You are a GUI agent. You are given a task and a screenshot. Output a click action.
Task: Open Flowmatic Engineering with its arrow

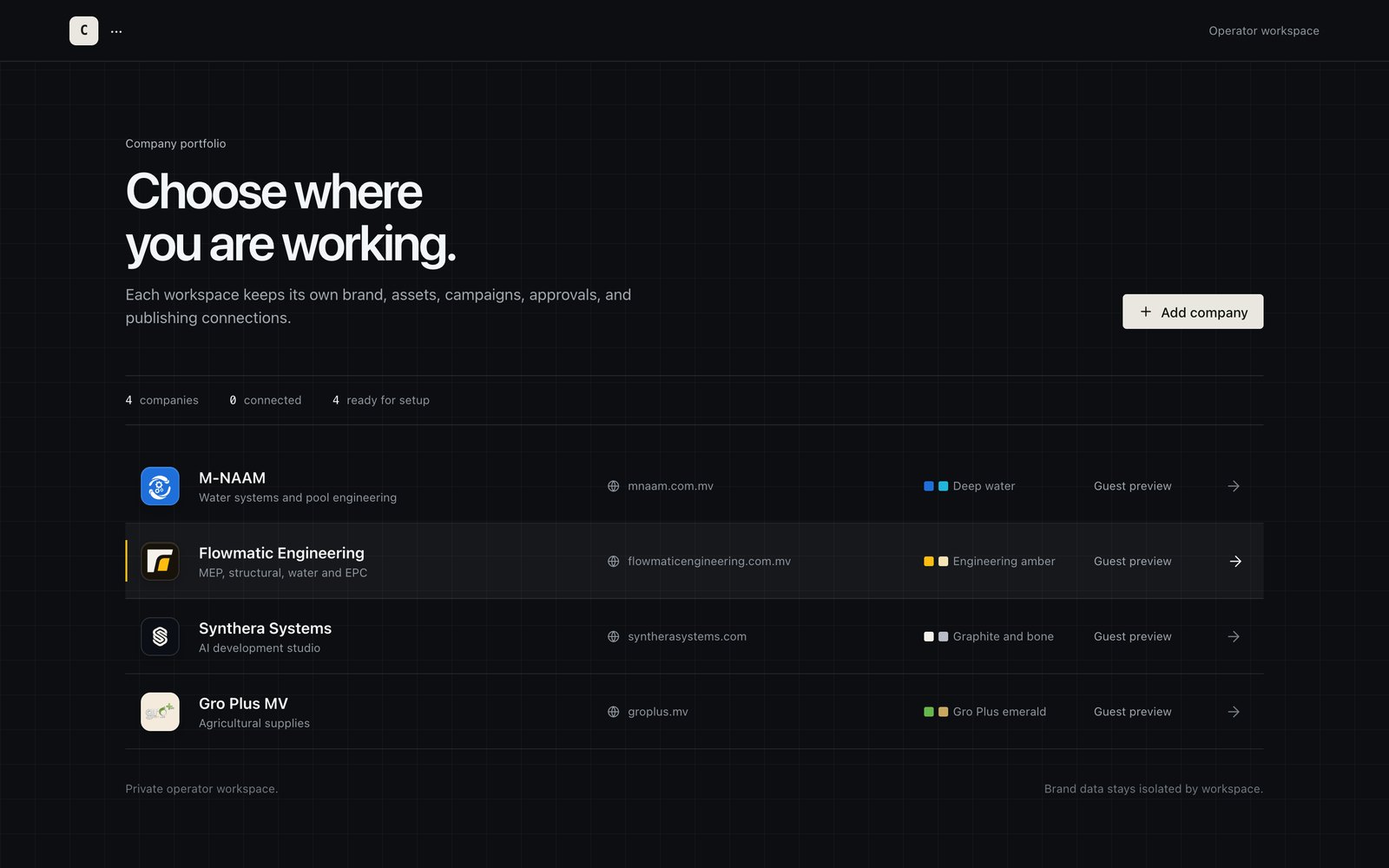[1235, 562]
